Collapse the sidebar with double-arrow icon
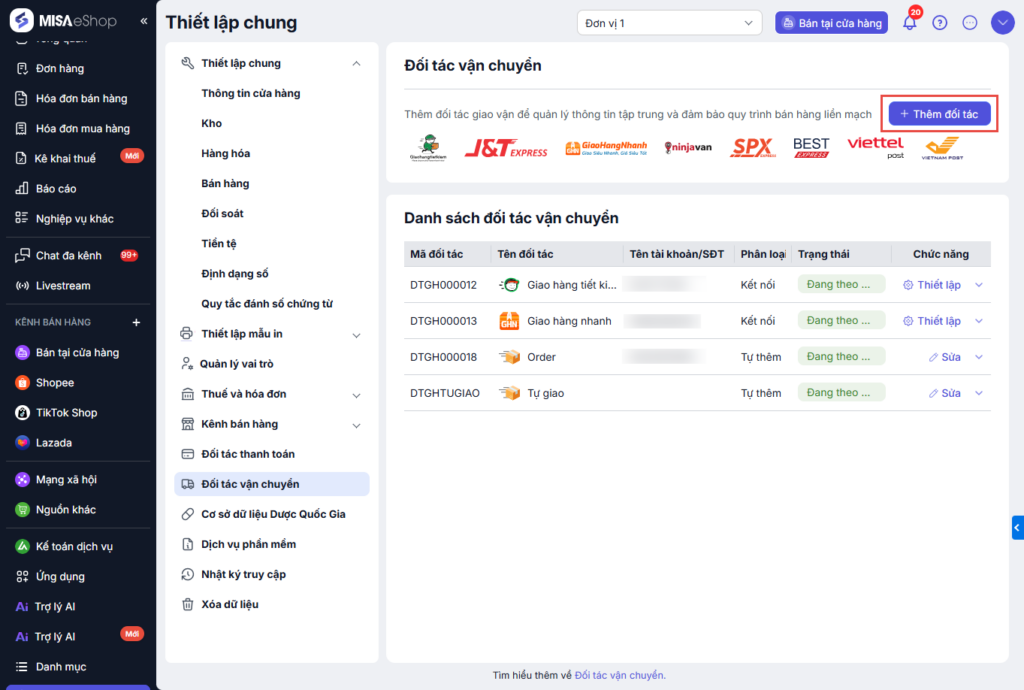 pyautogui.click(x=144, y=21)
